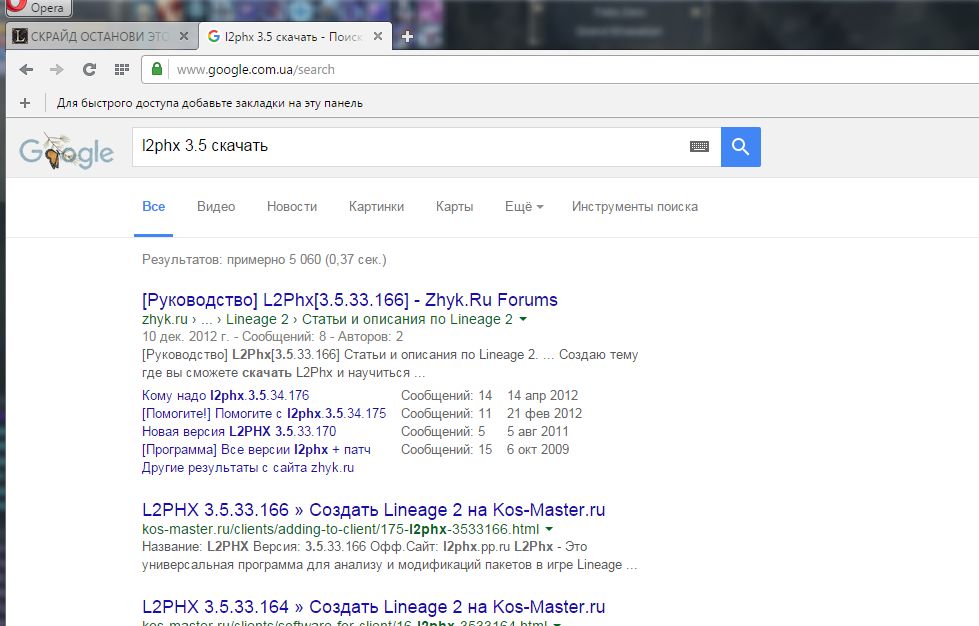Open Speed Dial grid icon
Image resolution: width=979 pixels, height=626 pixels.
pos(121,70)
